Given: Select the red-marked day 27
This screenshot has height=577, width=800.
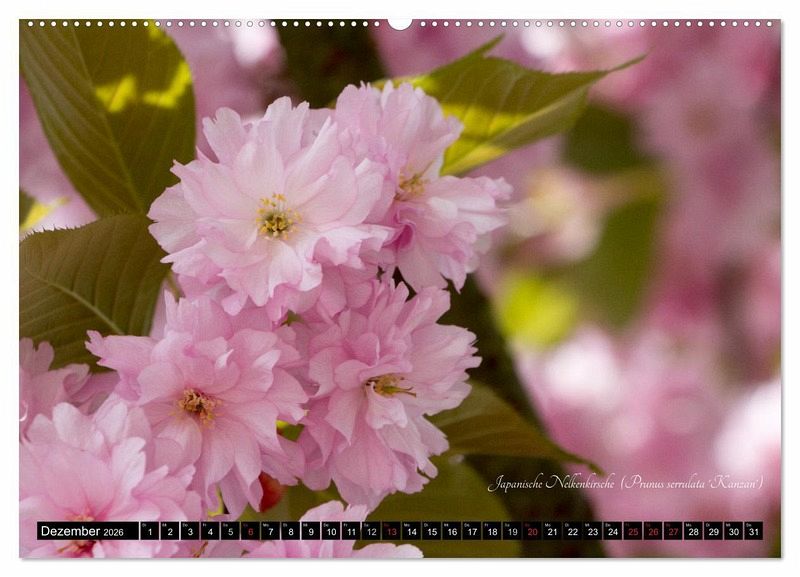Looking at the screenshot, I should 673,531.
